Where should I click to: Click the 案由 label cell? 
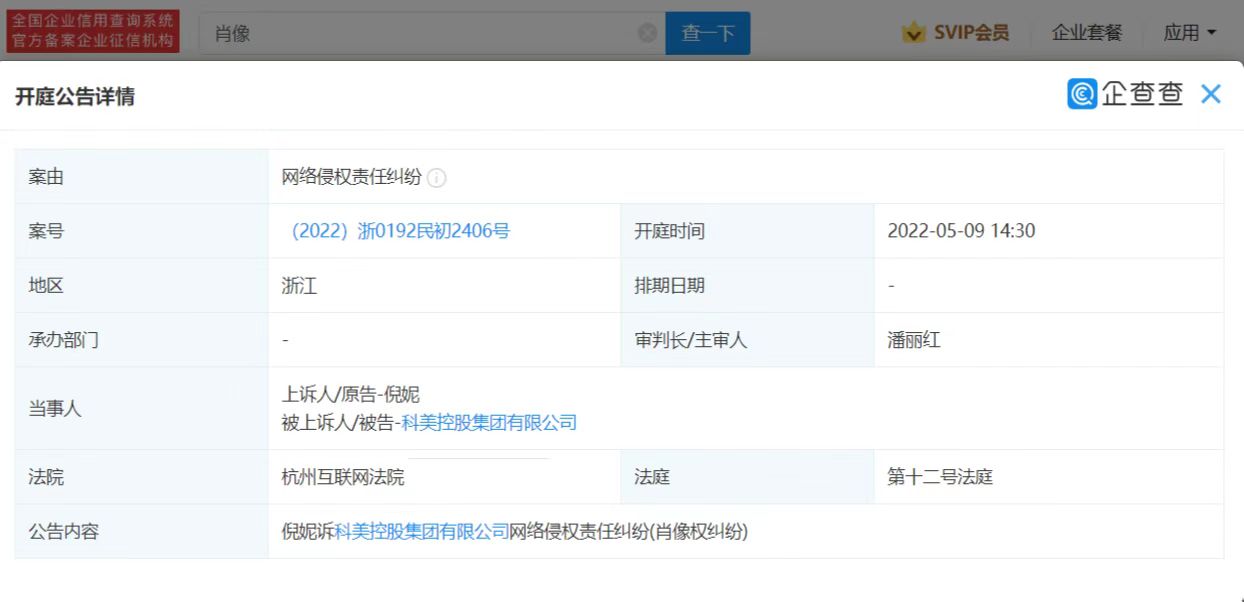pos(141,177)
